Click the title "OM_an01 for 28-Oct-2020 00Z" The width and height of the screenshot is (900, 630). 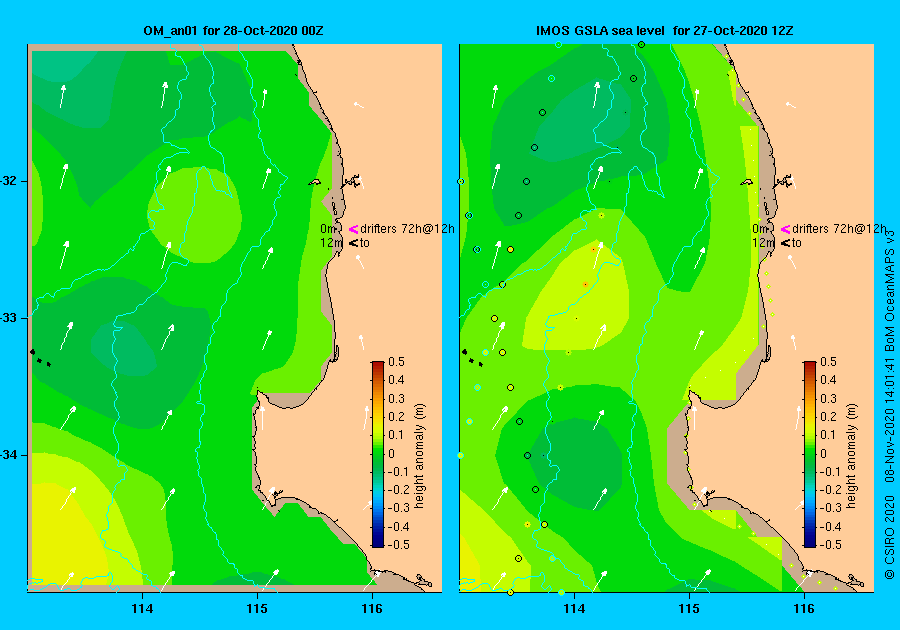coord(233,31)
